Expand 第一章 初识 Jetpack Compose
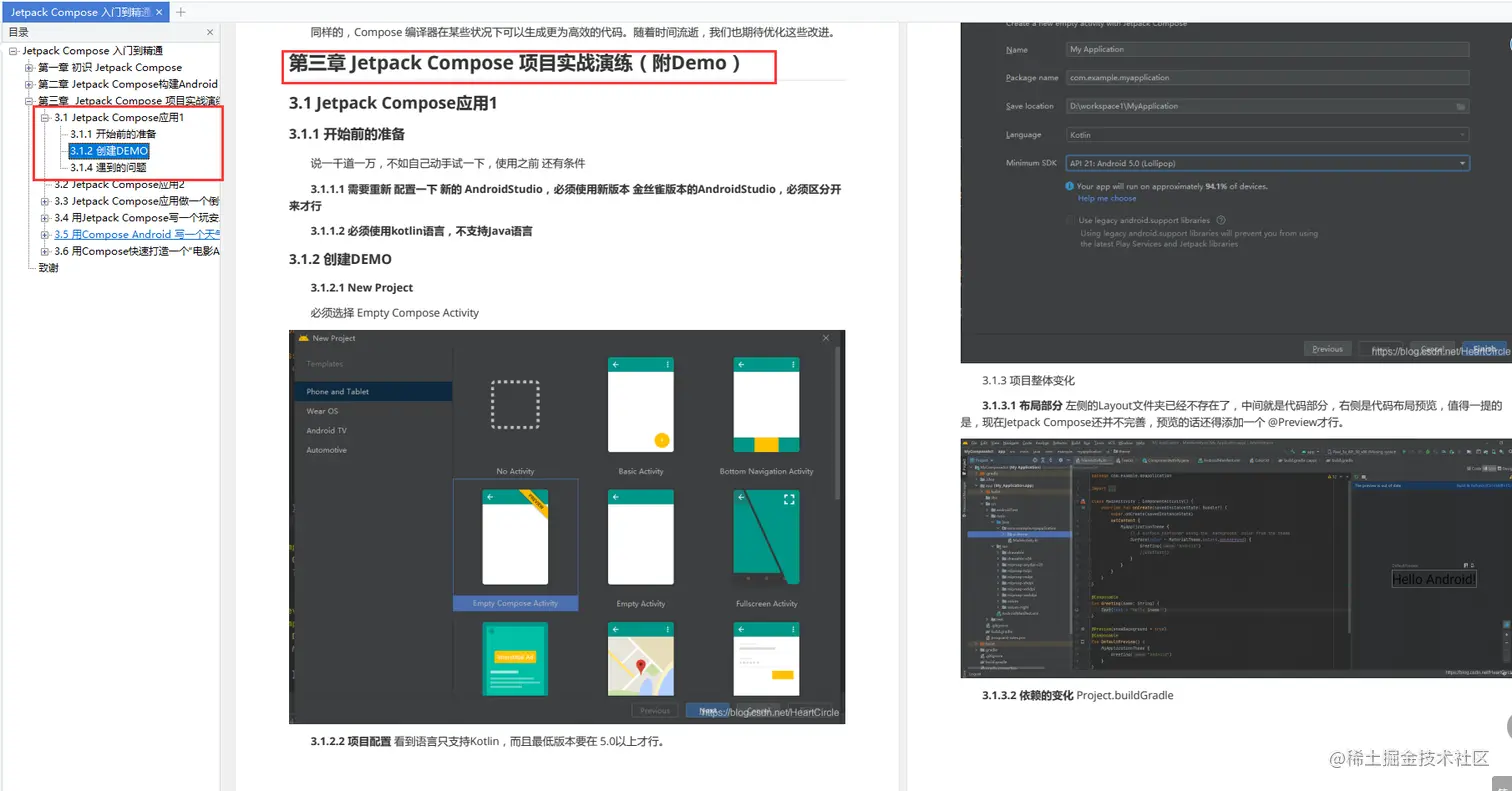Screen dimensions: 1512x791 point(29,67)
